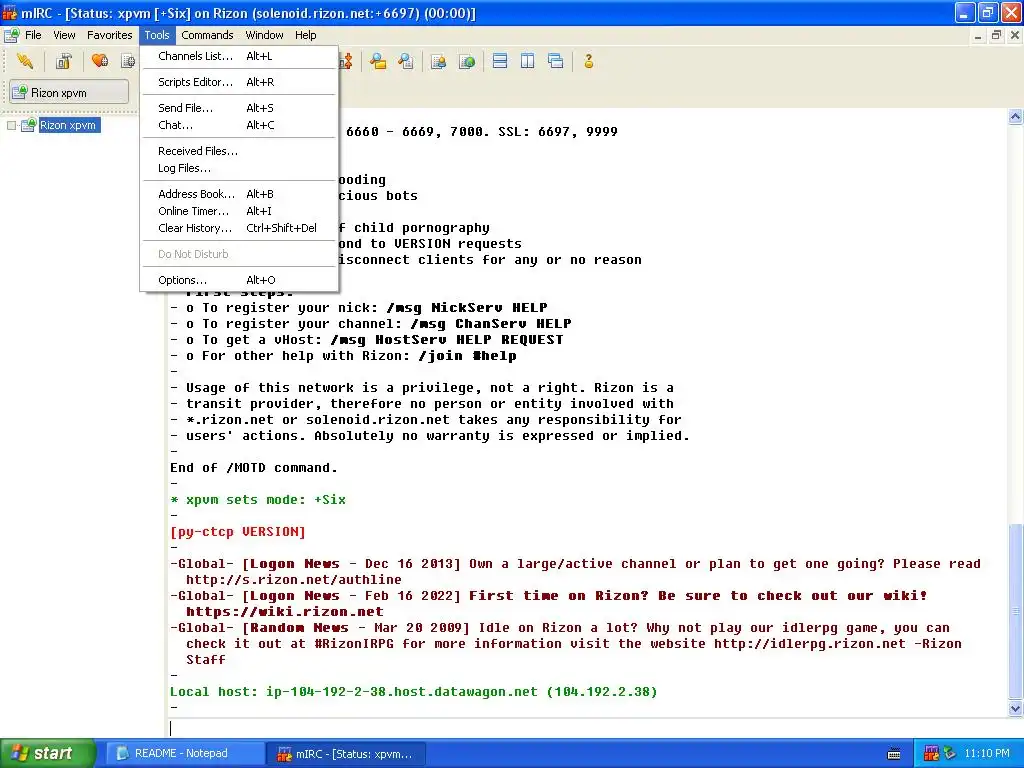Switch to README - Notepad in the taskbar
Image resolution: width=1024 pixels, height=768 pixels.
tap(185, 754)
